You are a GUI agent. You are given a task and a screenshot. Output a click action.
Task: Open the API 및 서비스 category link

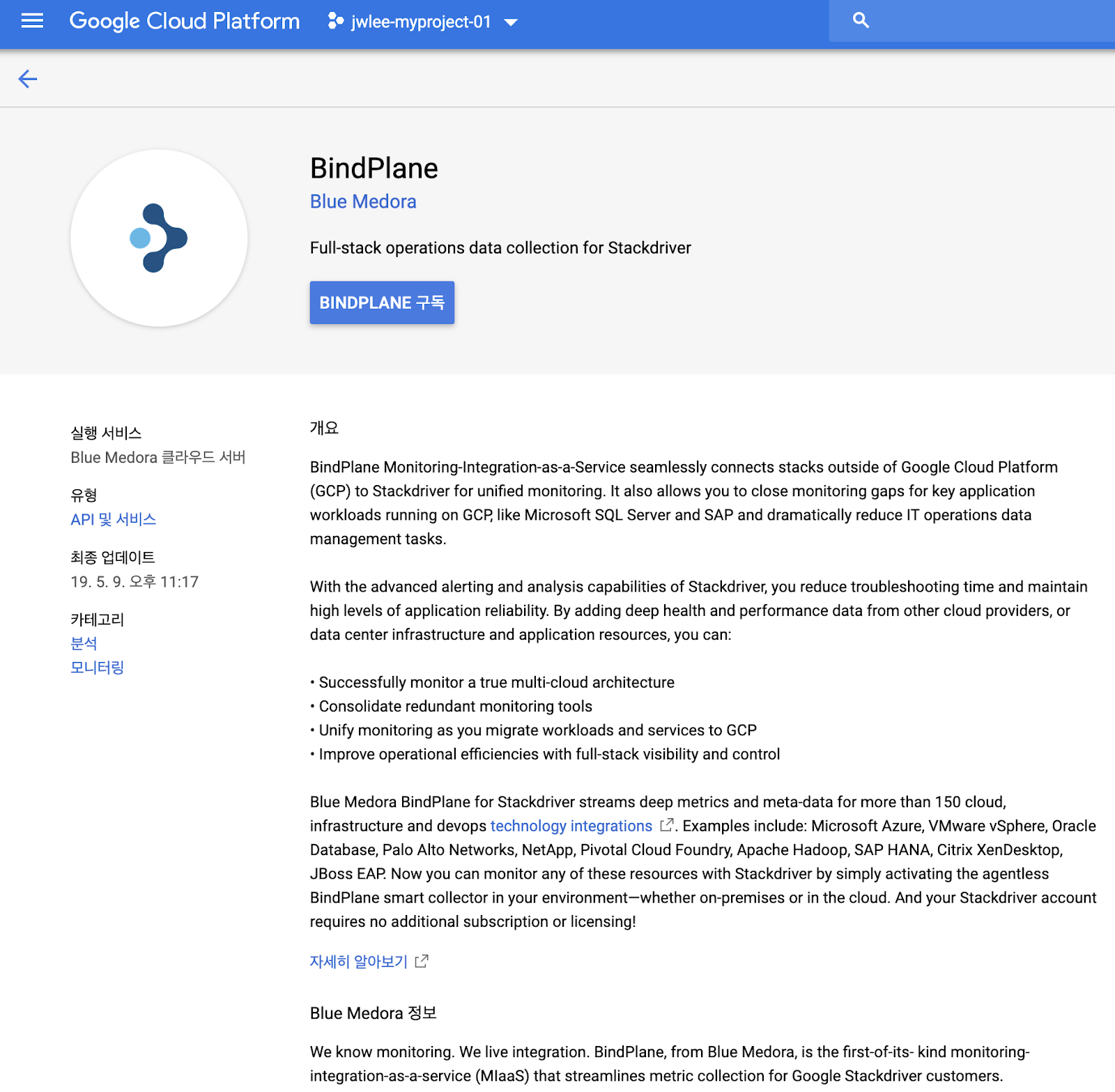[x=113, y=519]
